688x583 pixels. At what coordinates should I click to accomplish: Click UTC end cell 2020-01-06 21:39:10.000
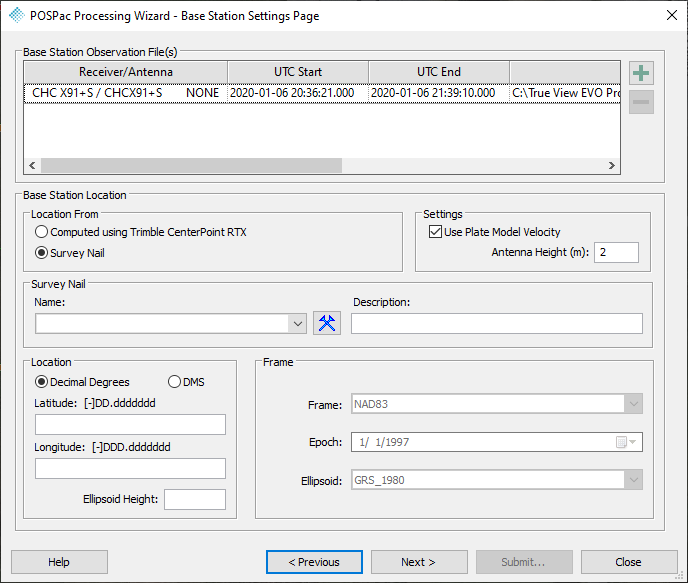point(439,93)
